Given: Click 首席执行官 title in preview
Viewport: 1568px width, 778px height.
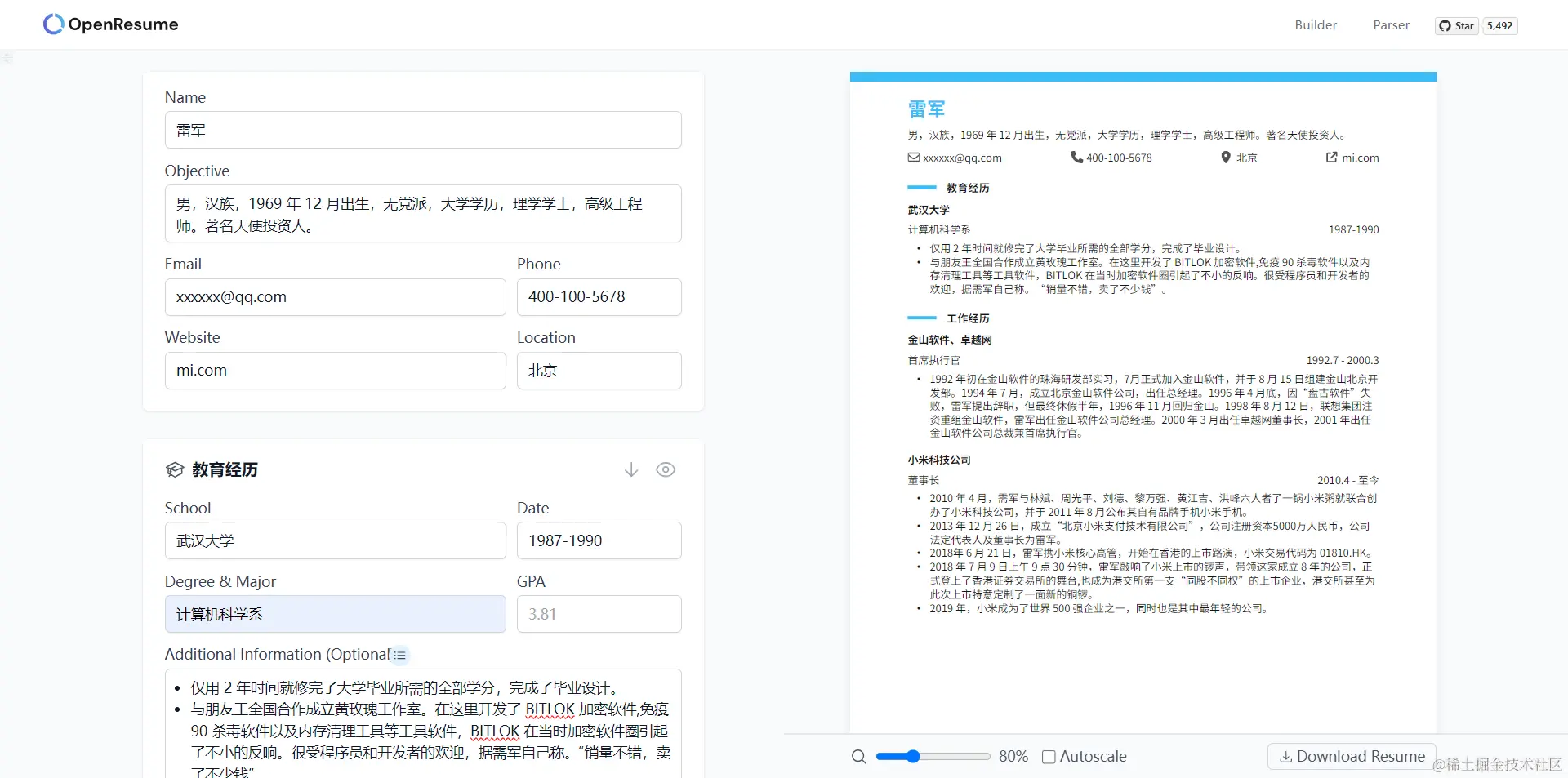Looking at the screenshot, I should tap(934, 360).
